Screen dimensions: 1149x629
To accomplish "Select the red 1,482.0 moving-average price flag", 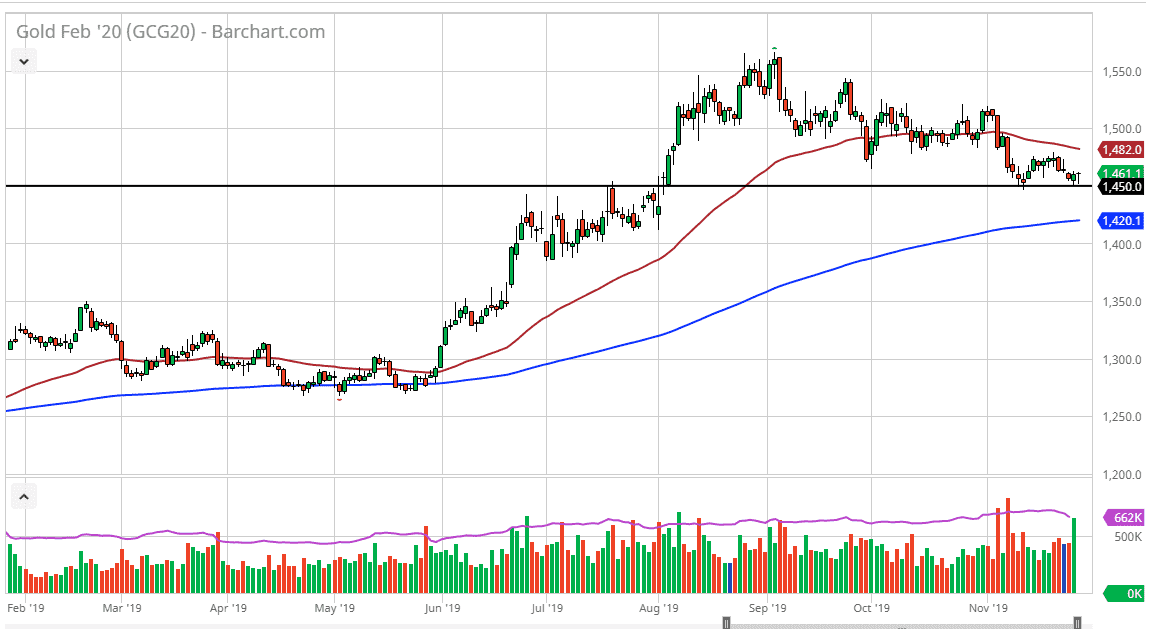I will [1122, 149].
